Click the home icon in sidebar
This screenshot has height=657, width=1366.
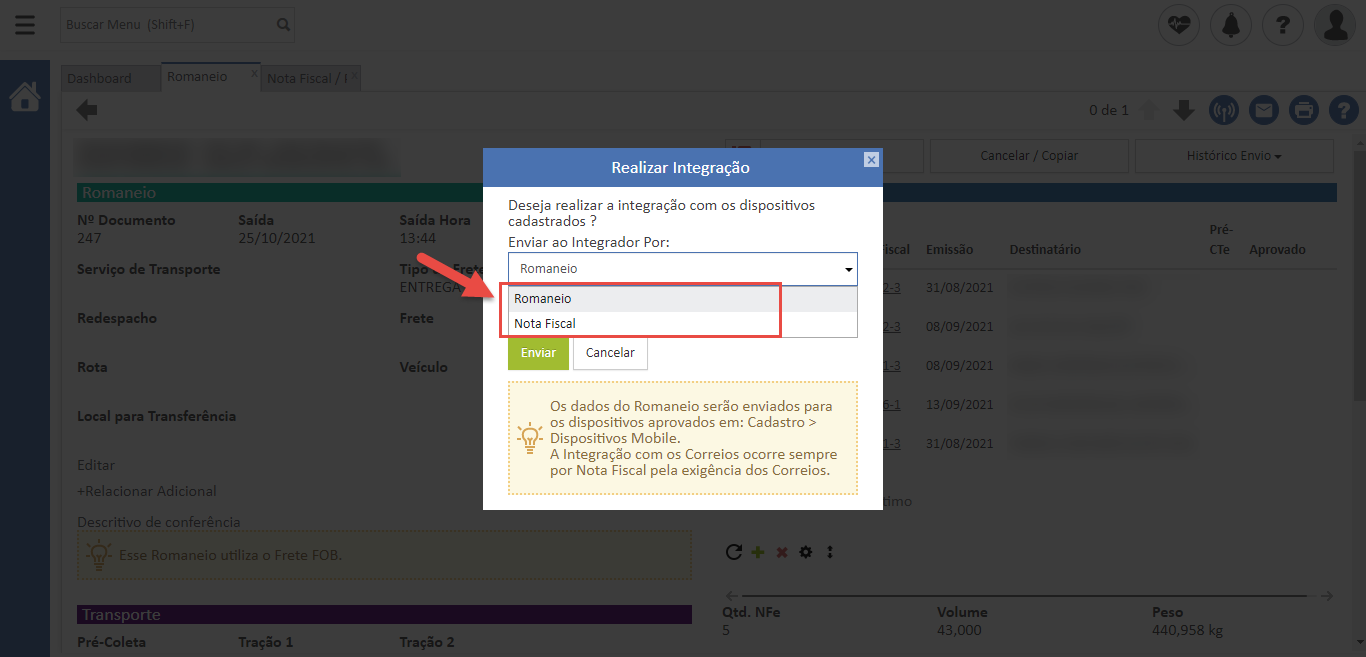coord(25,97)
